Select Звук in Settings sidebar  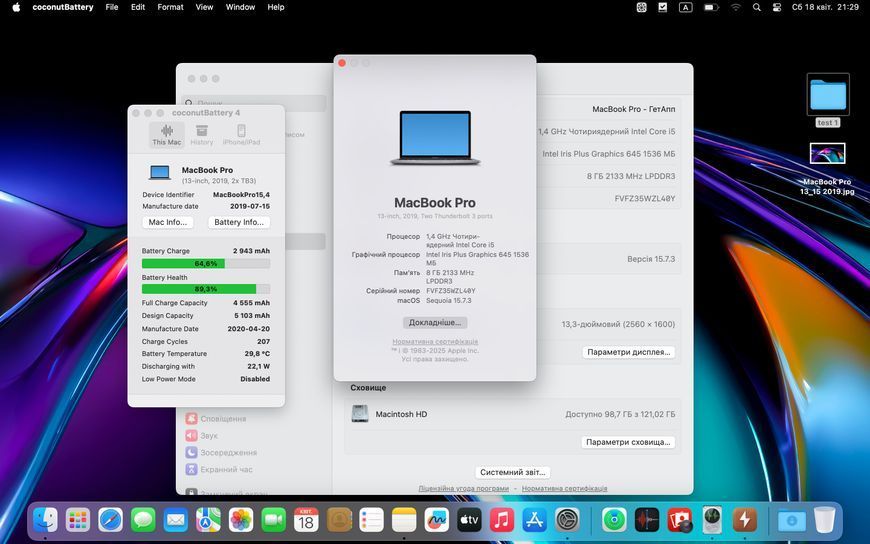pos(202,436)
